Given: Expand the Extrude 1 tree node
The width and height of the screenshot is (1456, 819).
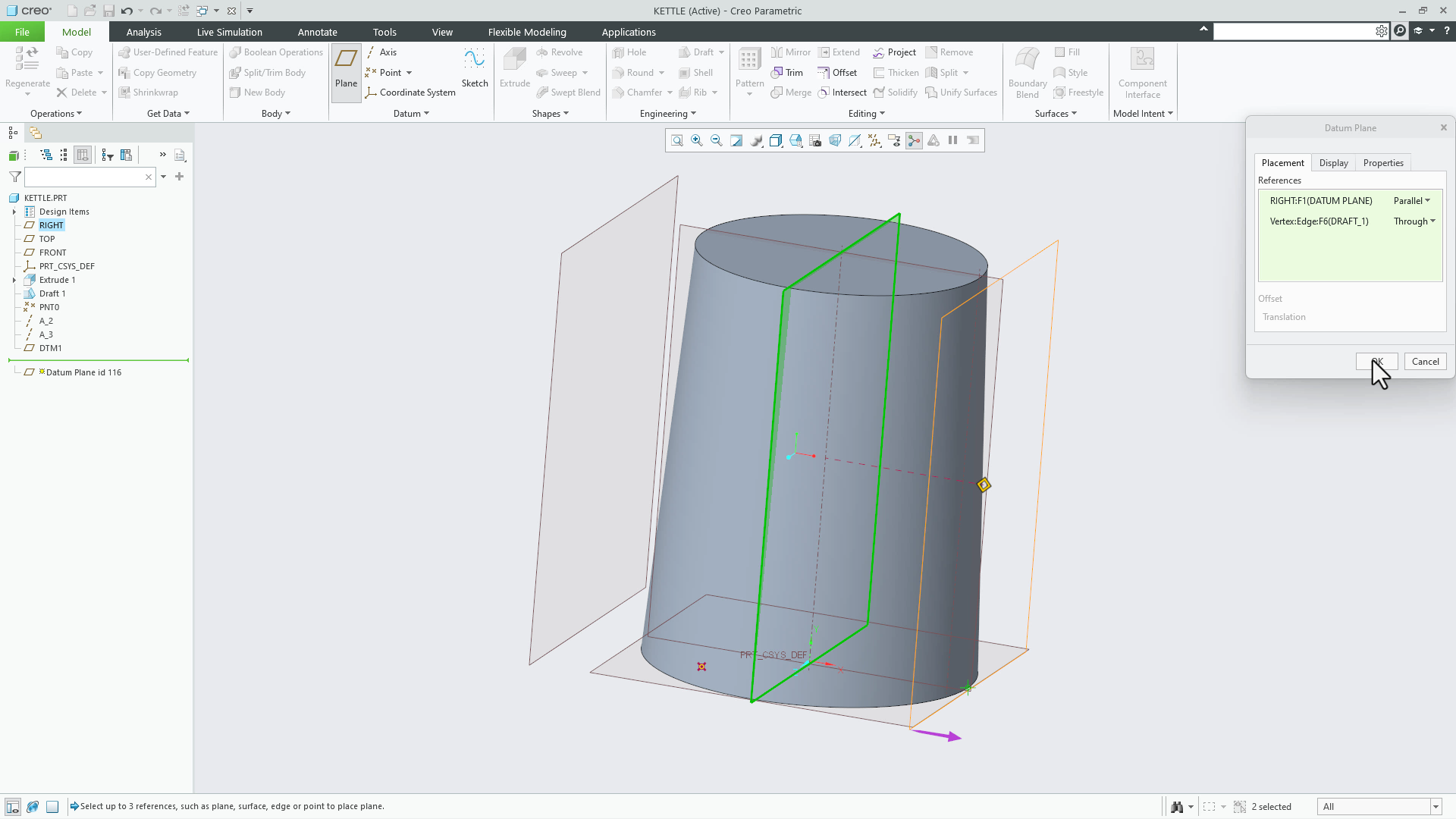Looking at the screenshot, I should pos(14,280).
